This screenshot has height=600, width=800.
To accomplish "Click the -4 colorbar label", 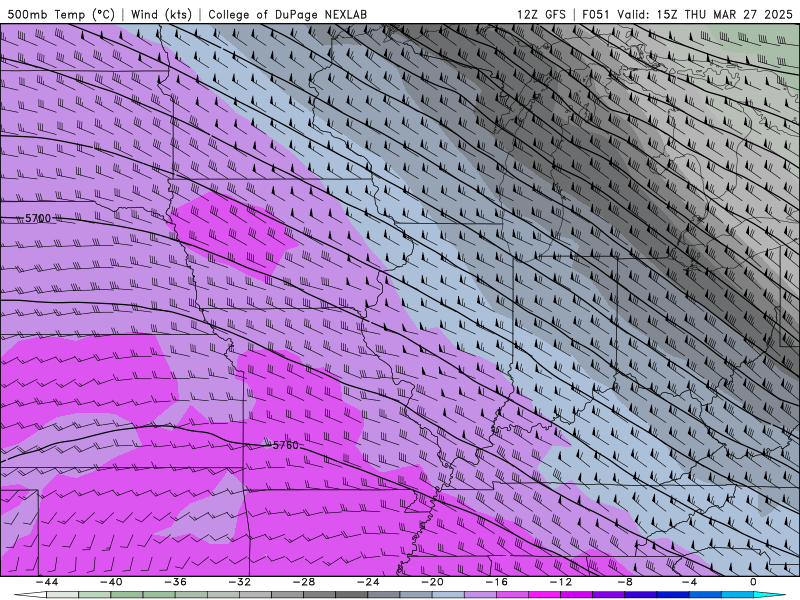I will point(689,582).
